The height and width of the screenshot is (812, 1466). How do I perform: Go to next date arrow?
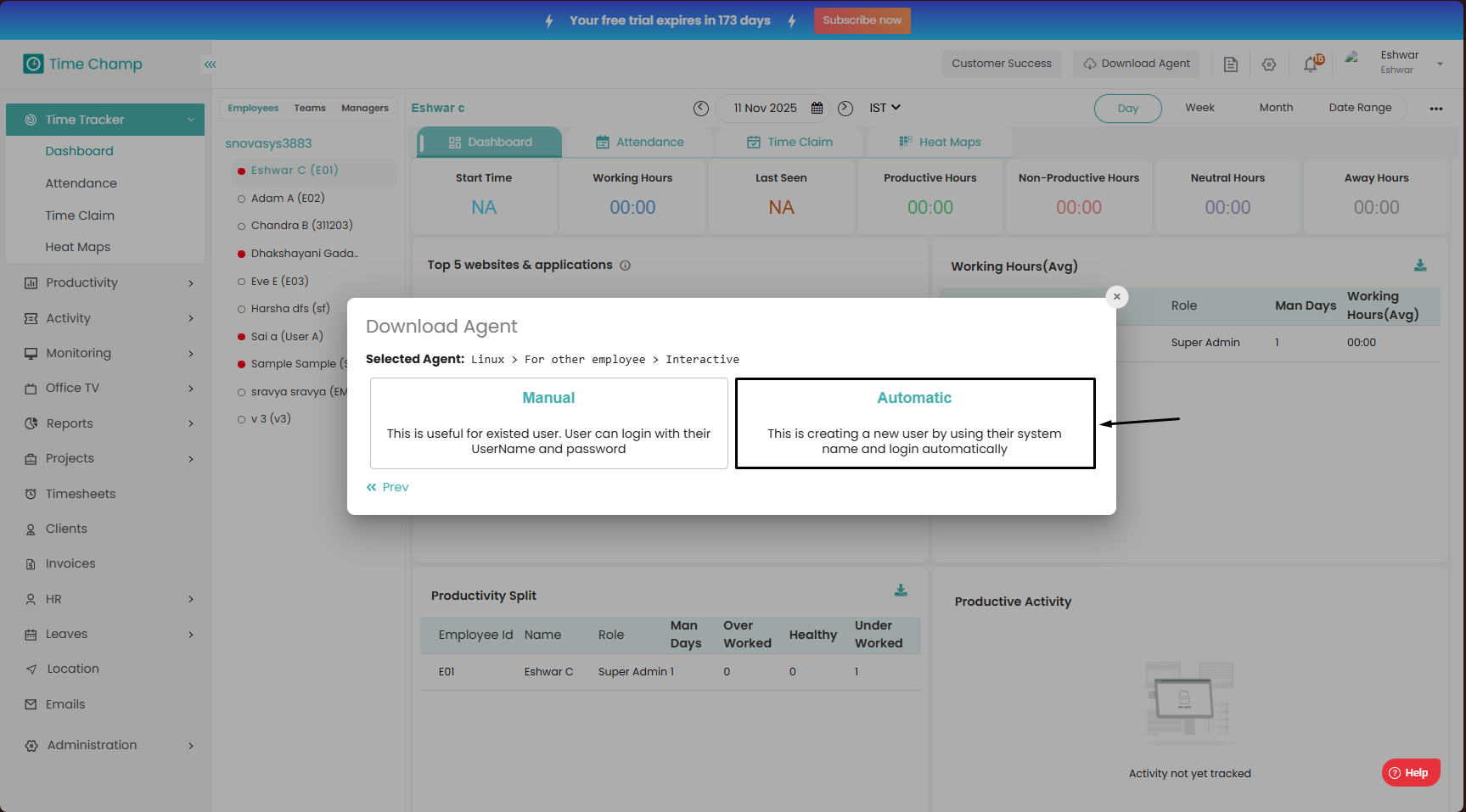(x=845, y=109)
